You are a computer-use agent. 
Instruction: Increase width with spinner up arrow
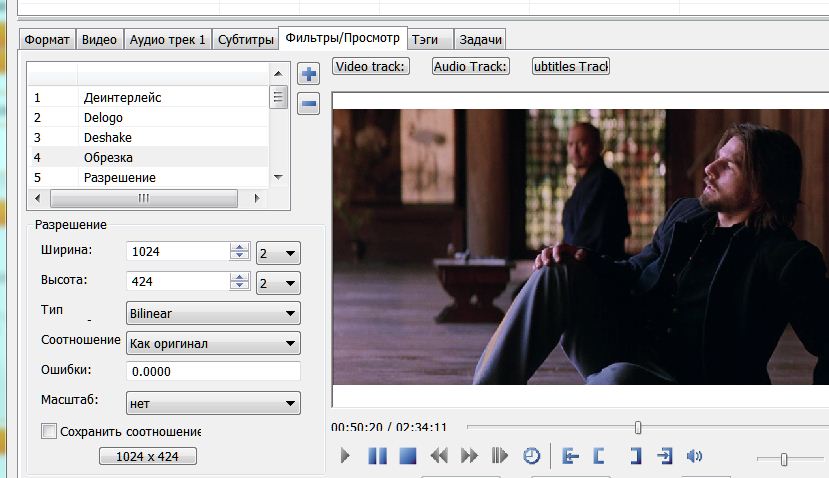[x=240, y=247]
